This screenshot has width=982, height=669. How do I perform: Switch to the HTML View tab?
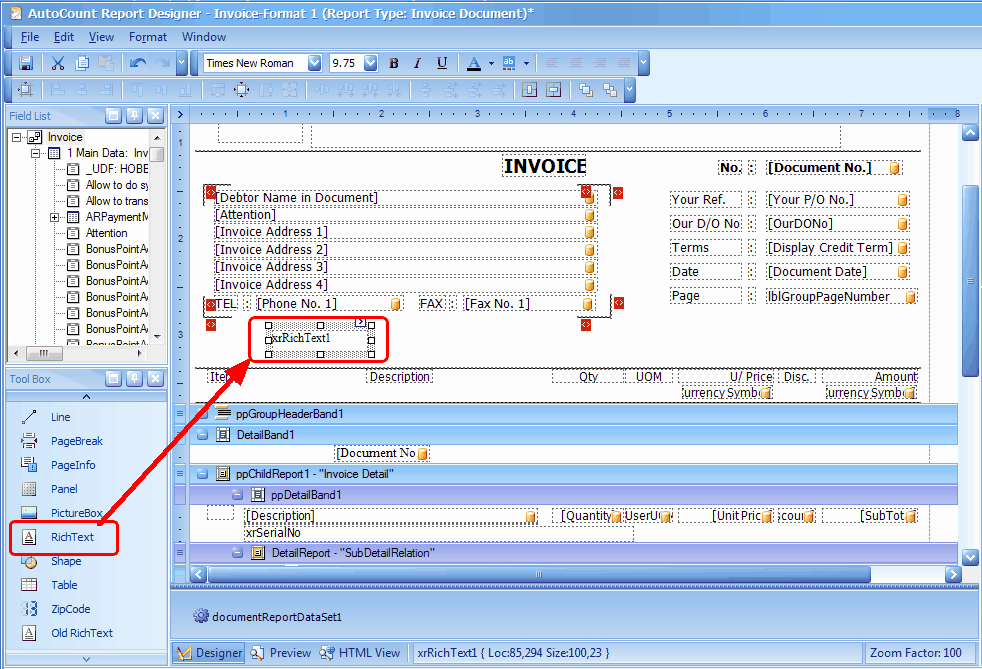pyautogui.click(x=359, y=653)
